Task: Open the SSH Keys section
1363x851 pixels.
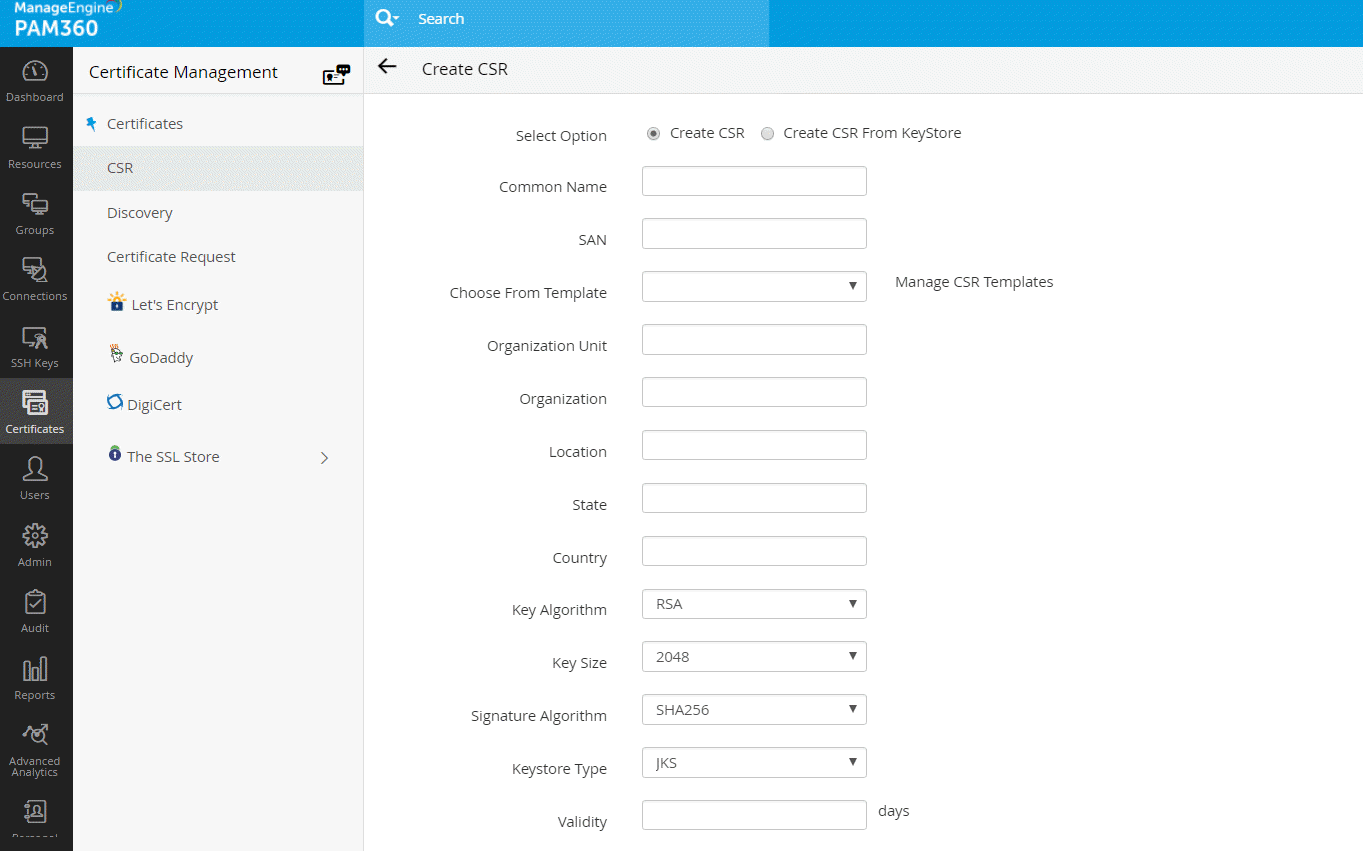Action: [x=35, y=346]
